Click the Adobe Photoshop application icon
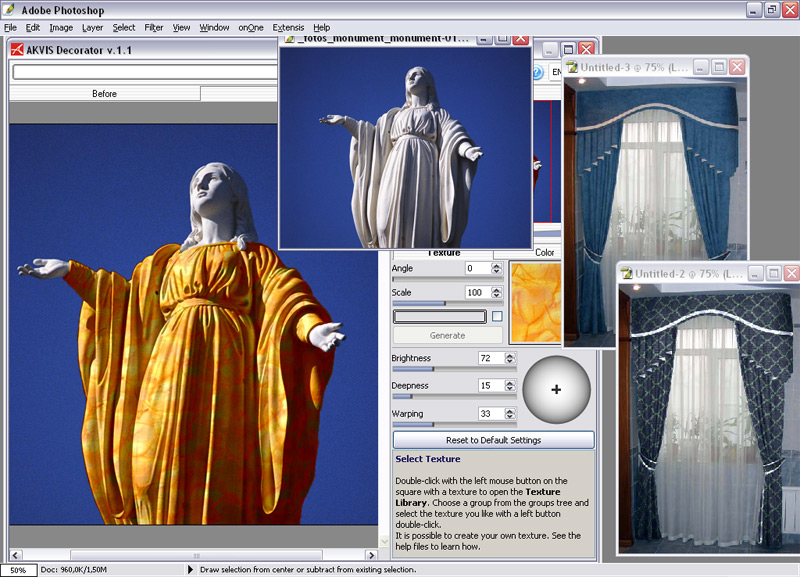 point(9,9)
